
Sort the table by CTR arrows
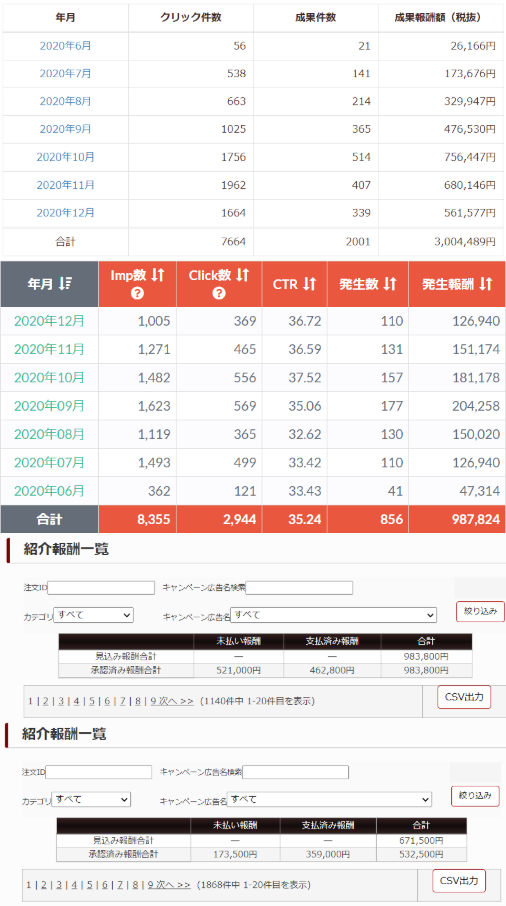point(310,284)
